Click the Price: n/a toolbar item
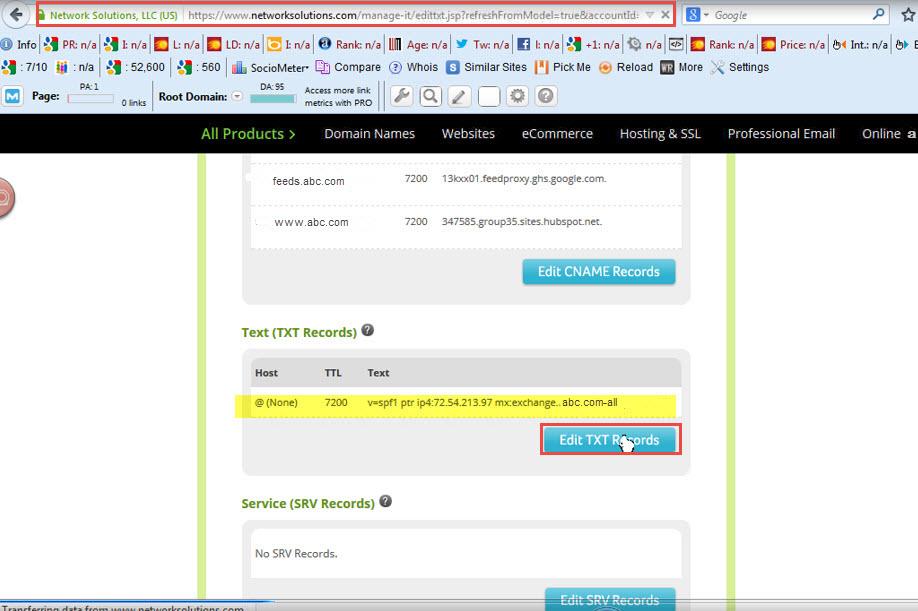This screenshot has width=918, height=611. (x=793, y=44)
